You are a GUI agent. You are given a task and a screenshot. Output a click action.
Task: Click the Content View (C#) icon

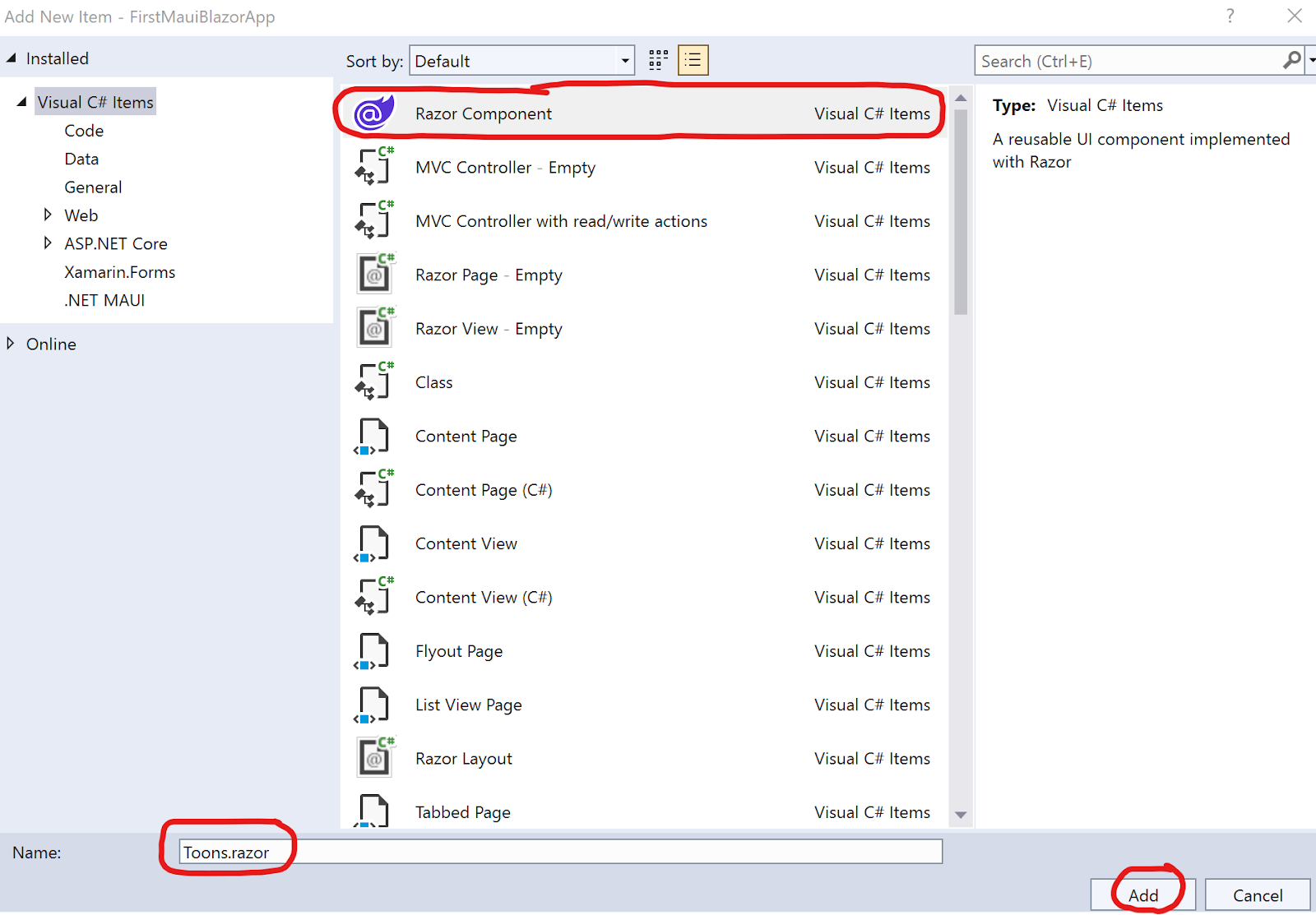coord(374,597)
